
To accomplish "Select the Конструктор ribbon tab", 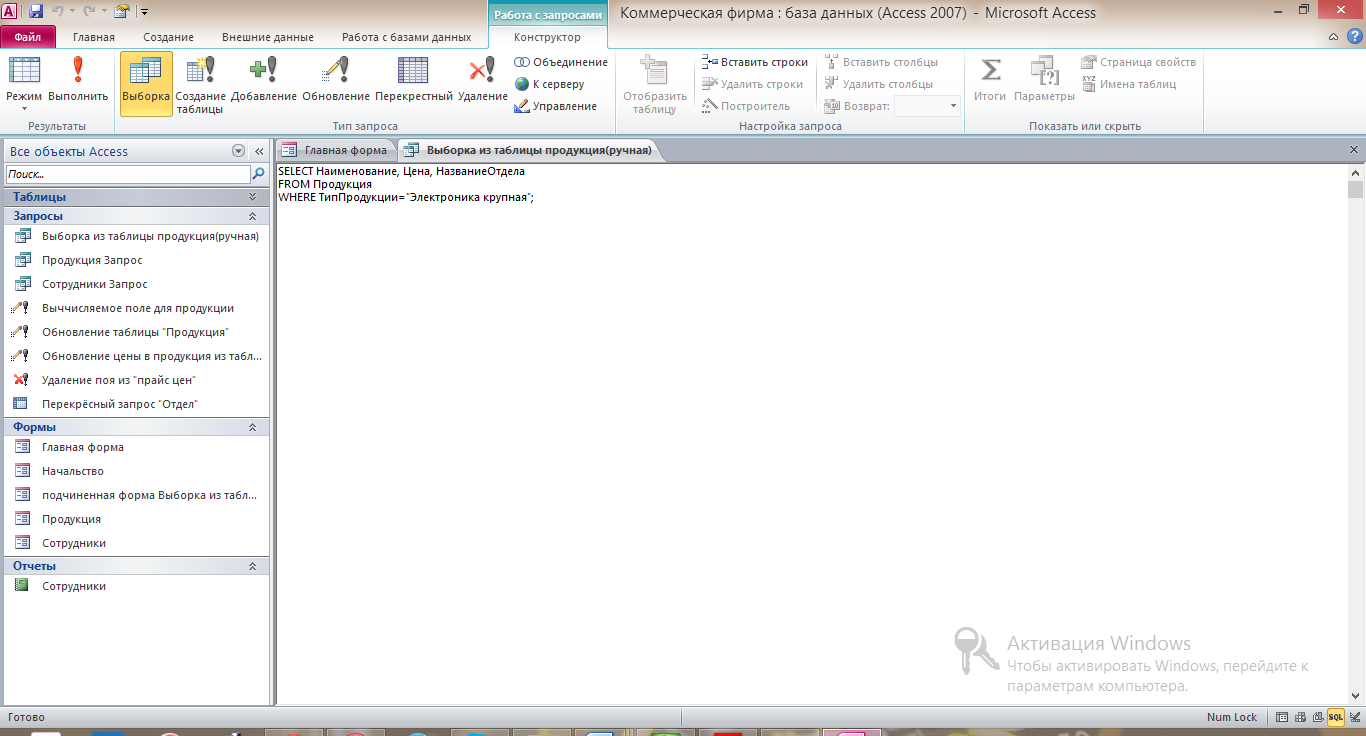I will click(x=547, y=37).
